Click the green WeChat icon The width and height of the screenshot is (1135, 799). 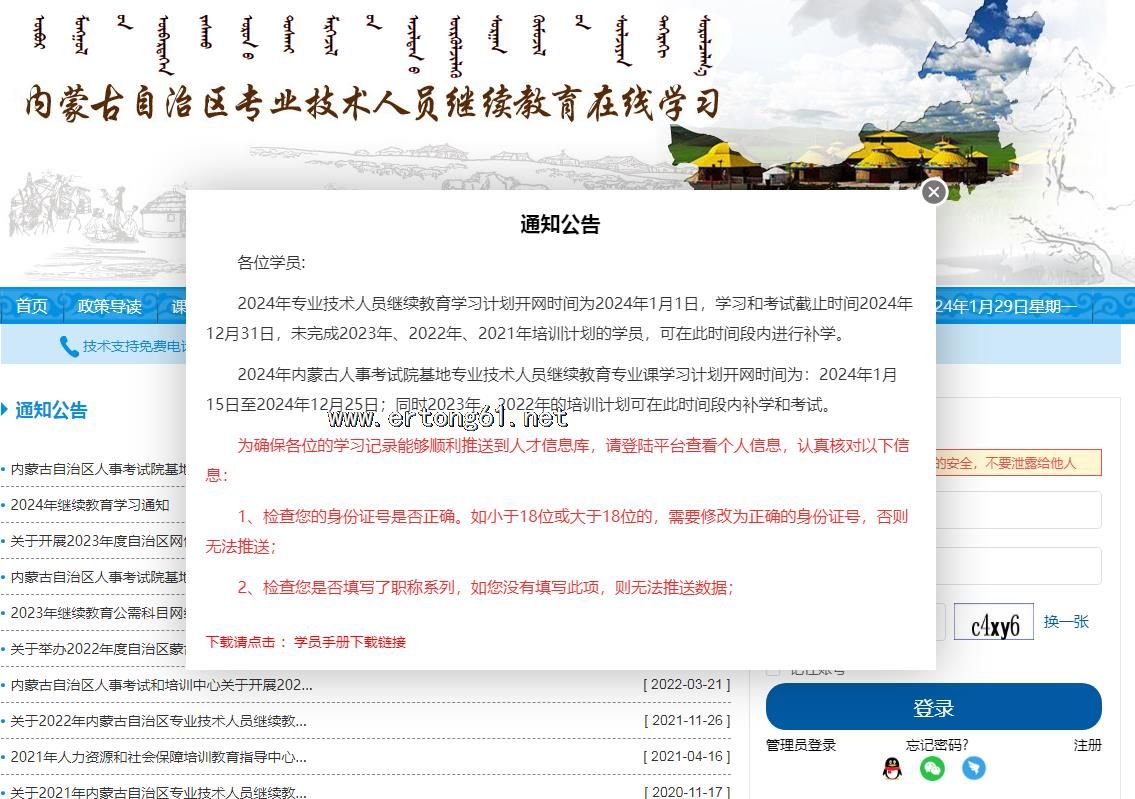click(x=932, y=768)
